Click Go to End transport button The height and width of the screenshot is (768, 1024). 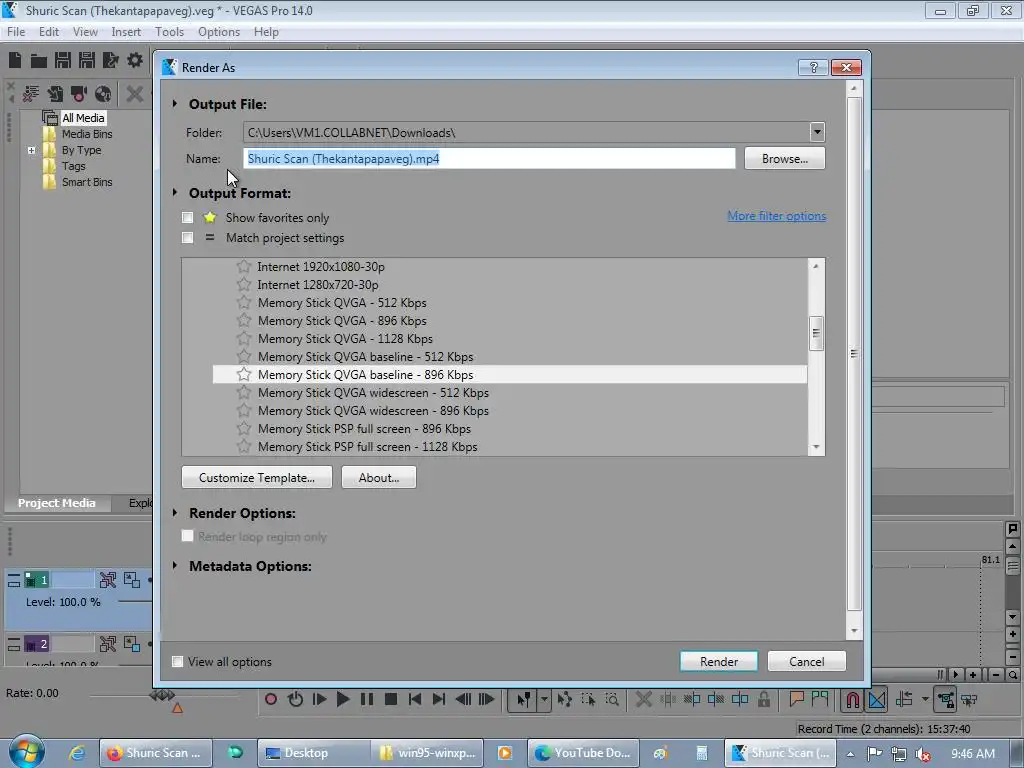439,699
